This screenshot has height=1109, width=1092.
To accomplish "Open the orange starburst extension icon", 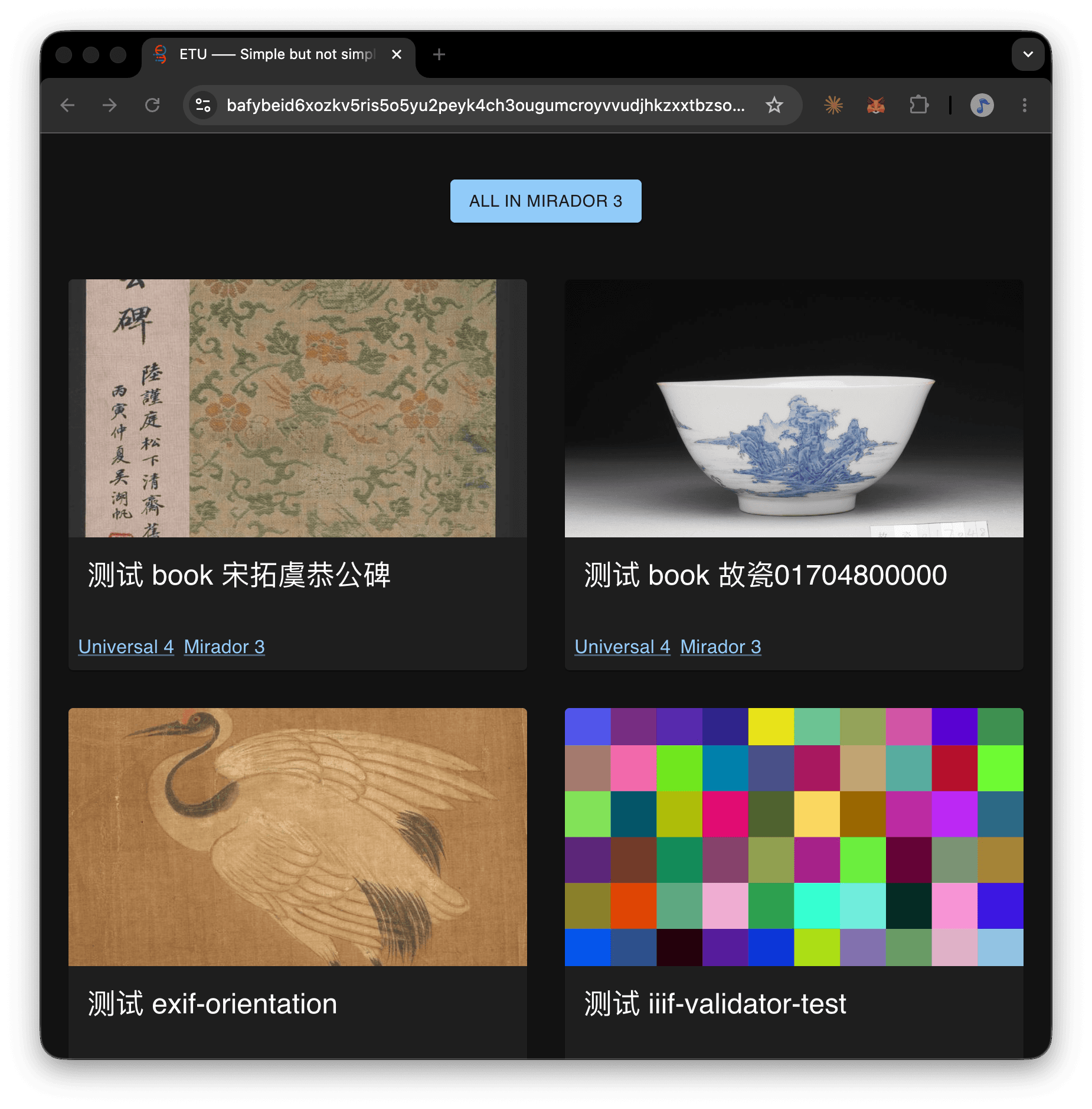I will [833, 106].
